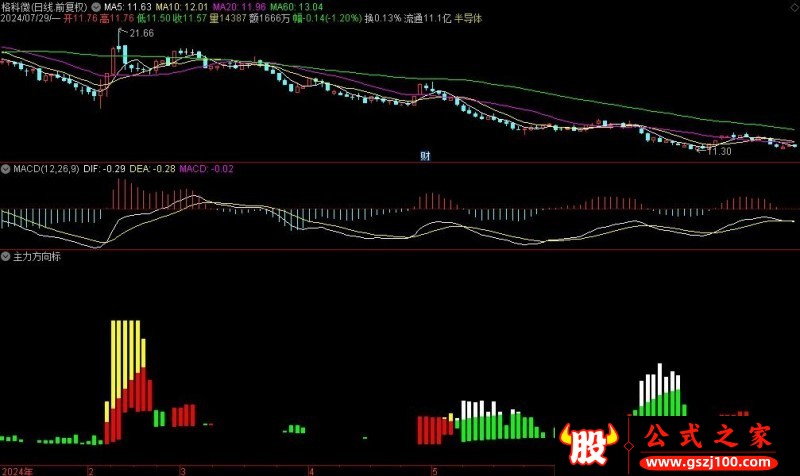Viewport: 800px width, 476px height.
Task: Click the 主力方向标 indicator name
Action: (x=36, y=256)
